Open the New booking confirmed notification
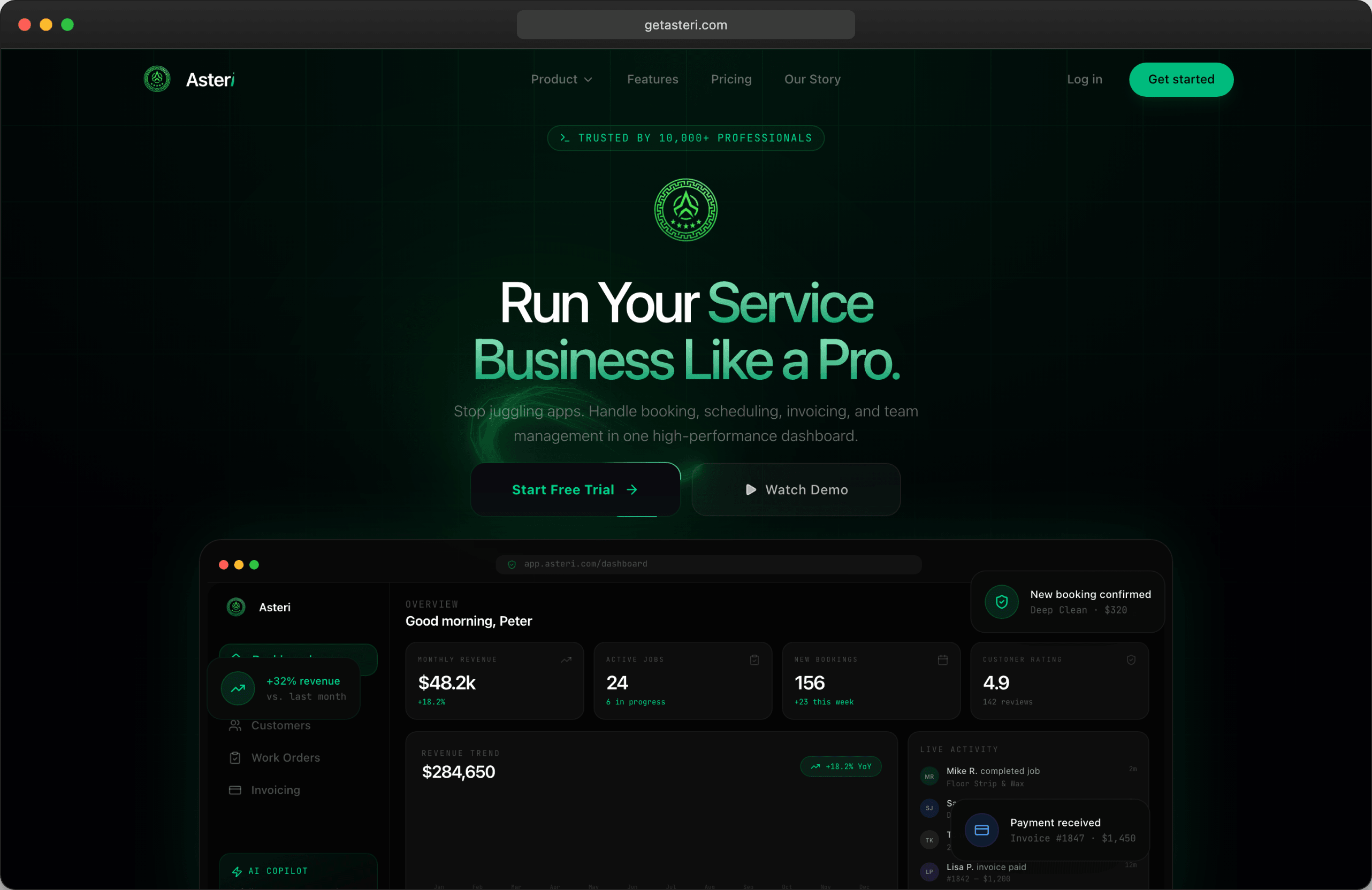The image size is (1372, 890). click(x=1068, y=601)
